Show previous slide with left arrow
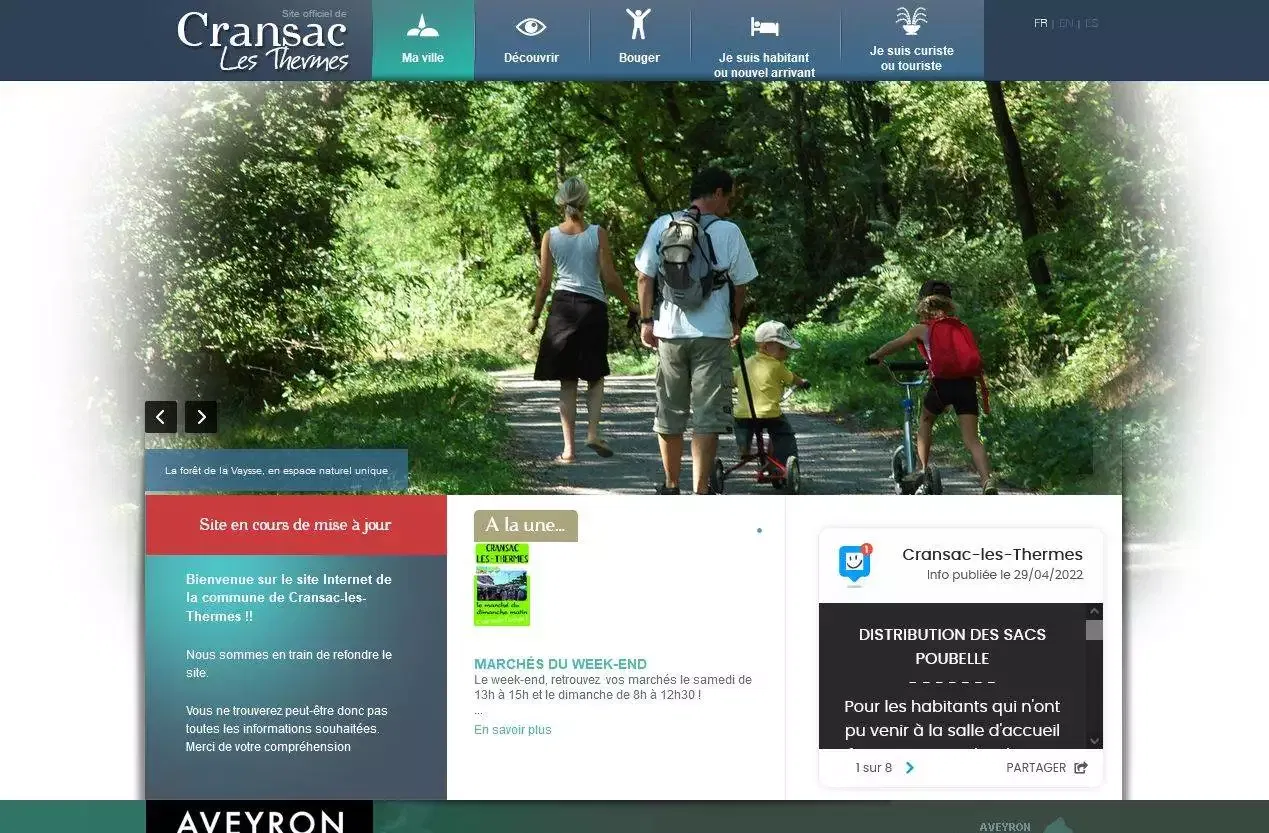The width and height of the screenshot is (1269, 833). click(161, 417)
